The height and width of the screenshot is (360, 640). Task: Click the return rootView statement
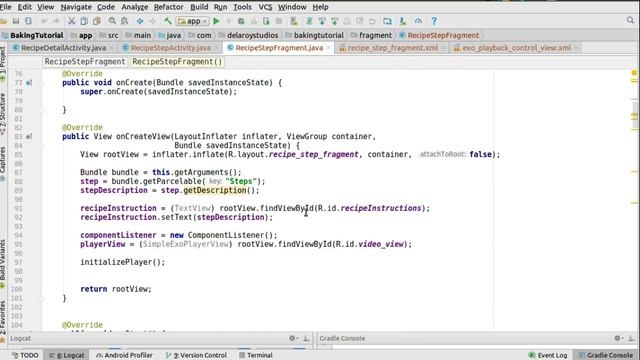point(116,289)
